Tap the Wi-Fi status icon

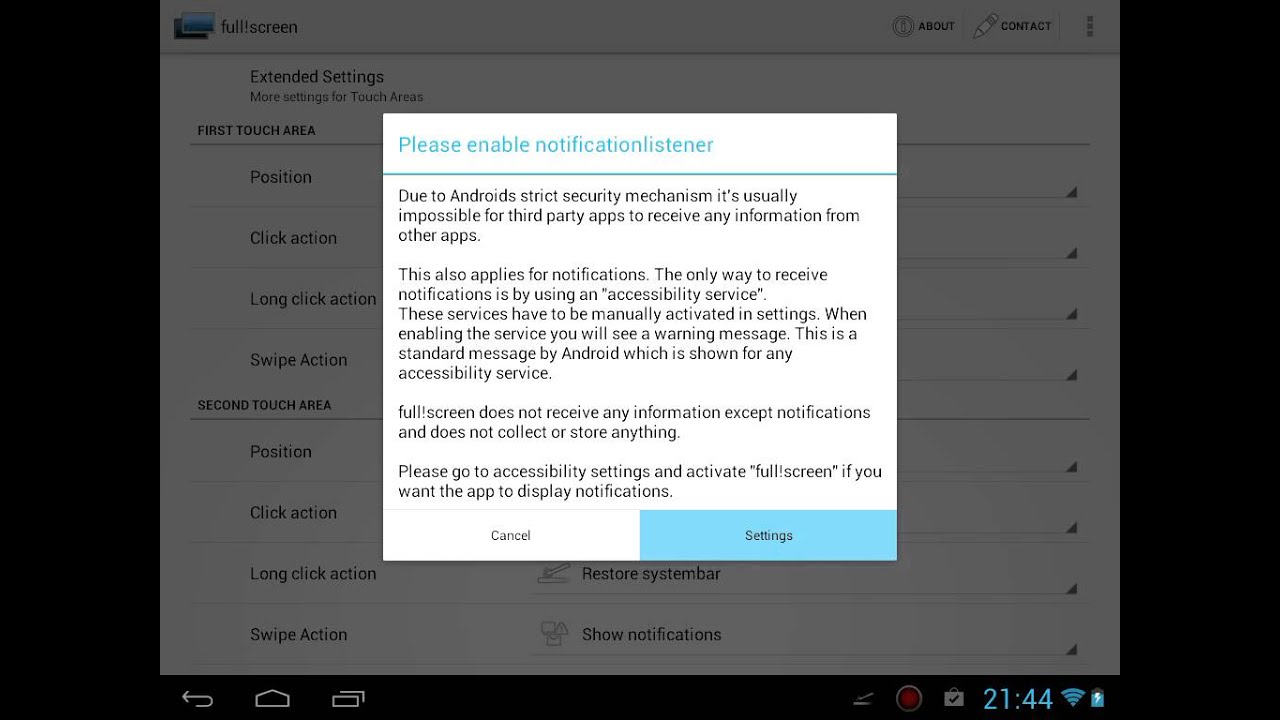(1073, 697)
